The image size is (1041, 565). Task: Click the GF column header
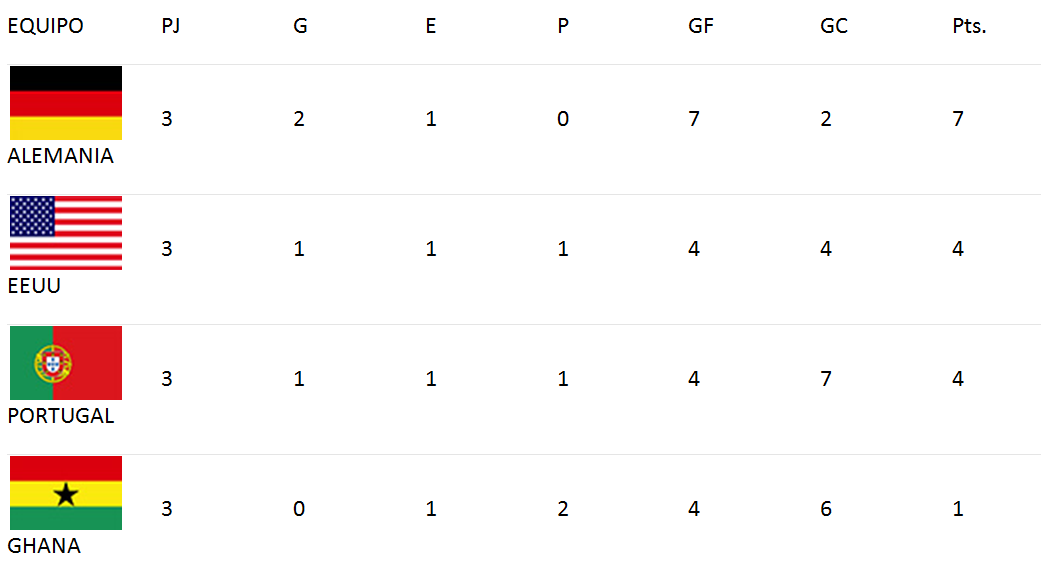[x=700, y=26]
